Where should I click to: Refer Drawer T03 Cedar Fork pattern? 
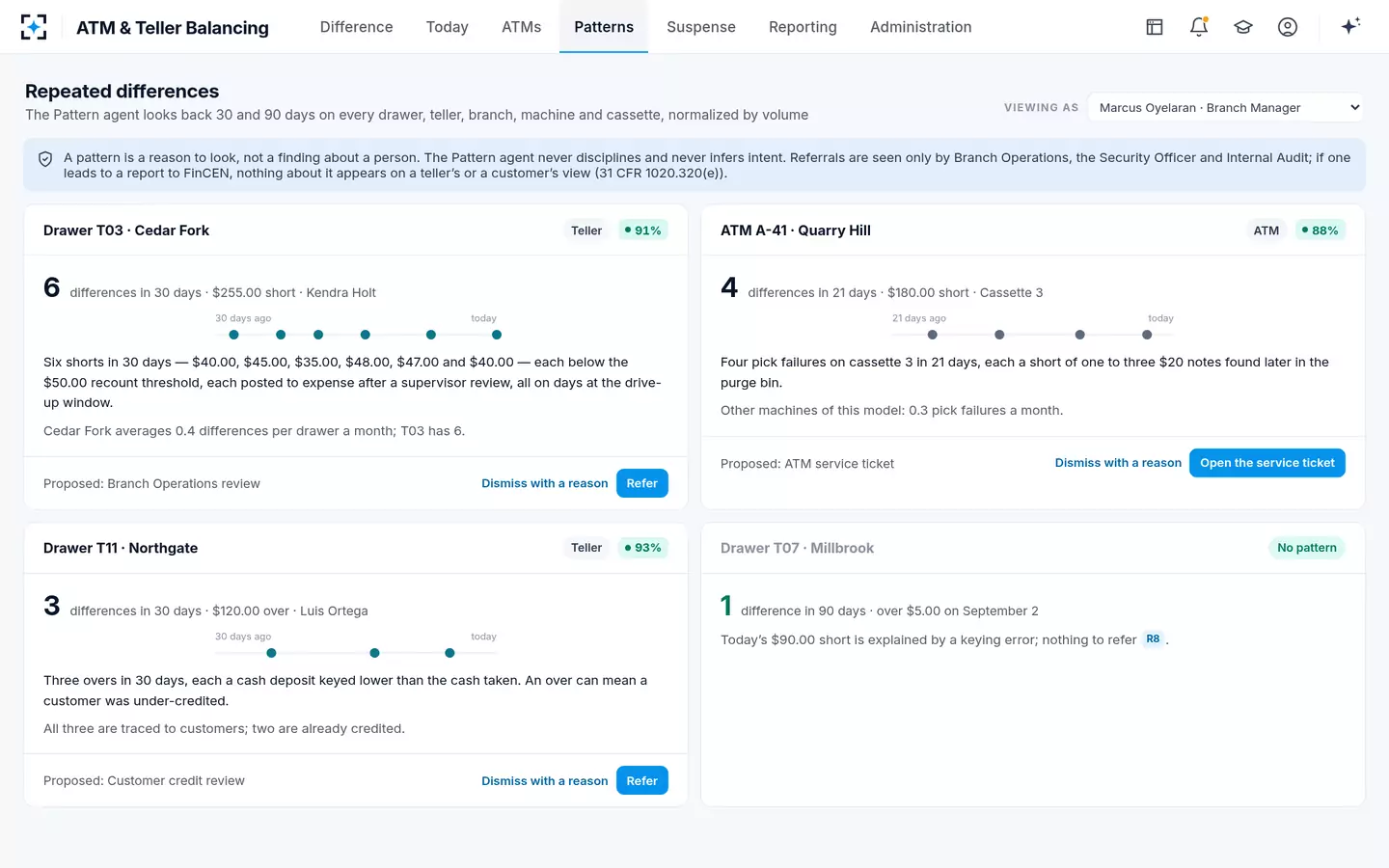coord(642,483)
